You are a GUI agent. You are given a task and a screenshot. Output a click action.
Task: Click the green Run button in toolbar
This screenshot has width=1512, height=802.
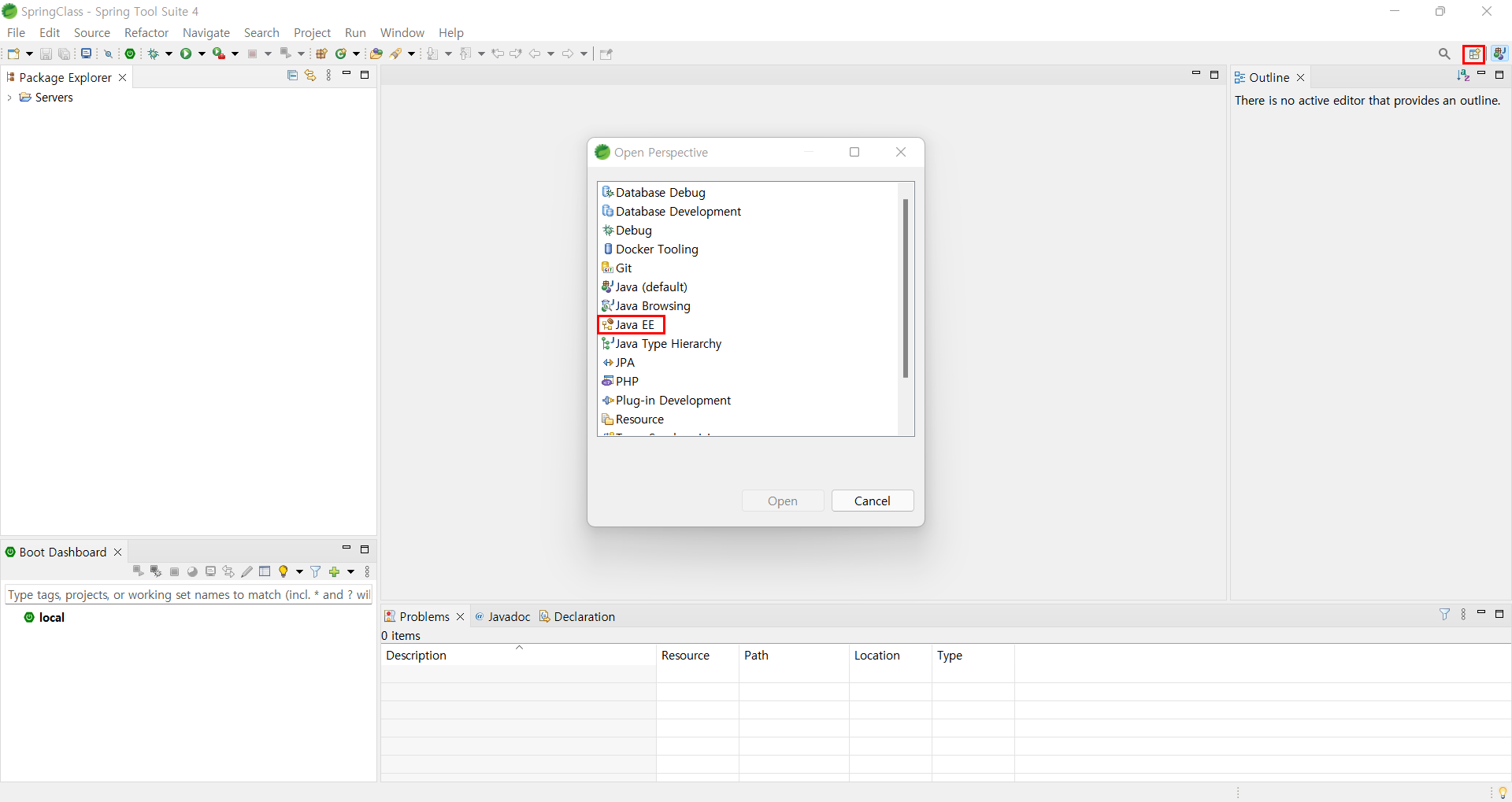[x=186, y=54]
